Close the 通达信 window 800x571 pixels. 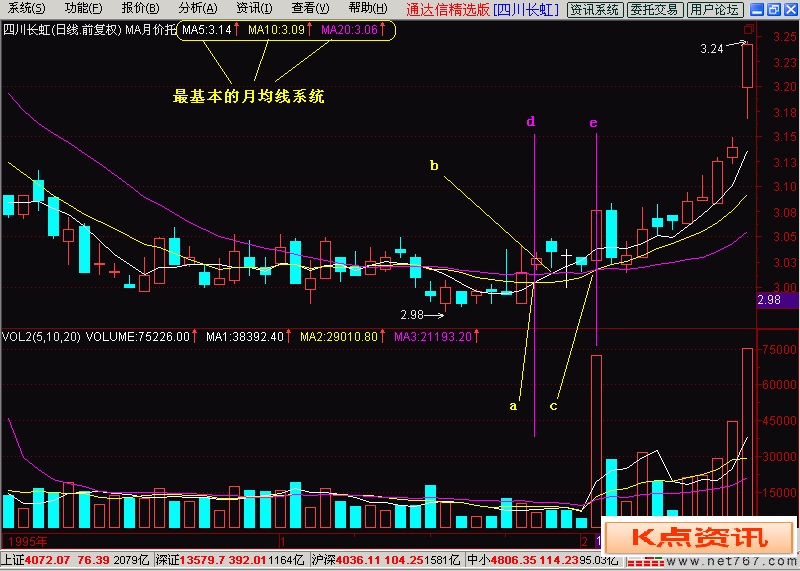click(x=790, y=9)
